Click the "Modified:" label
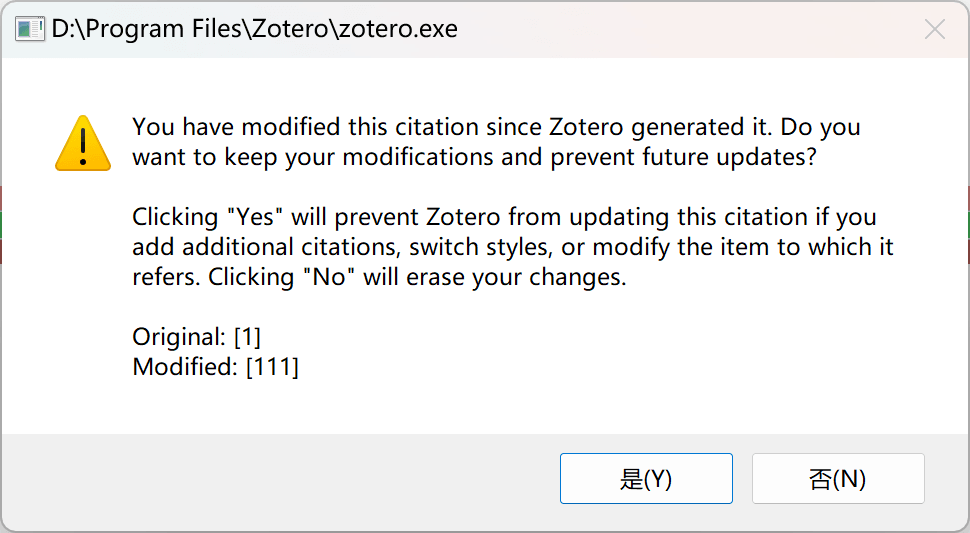This screenshot has width=970, height=533. [185, 367]
